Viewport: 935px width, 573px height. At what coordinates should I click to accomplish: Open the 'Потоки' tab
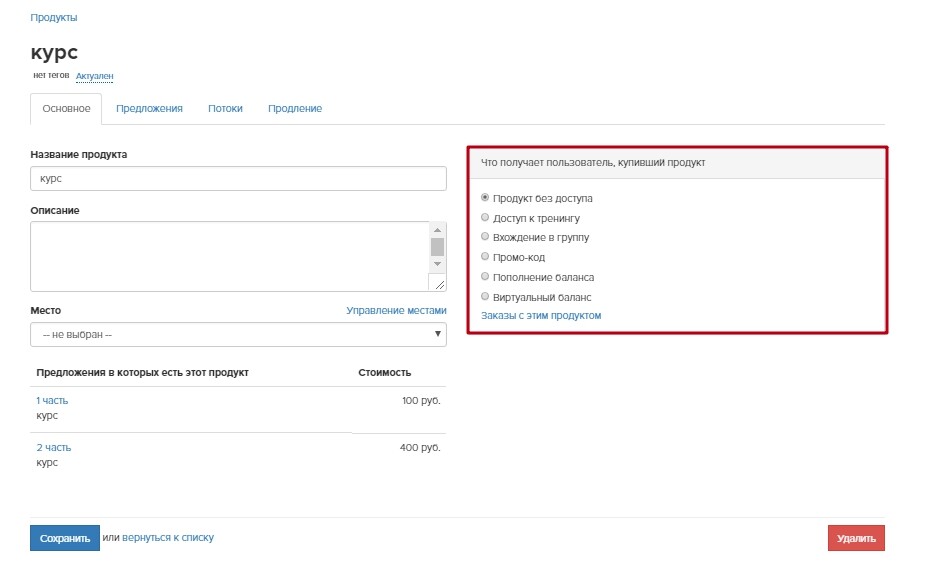[225, 109]
